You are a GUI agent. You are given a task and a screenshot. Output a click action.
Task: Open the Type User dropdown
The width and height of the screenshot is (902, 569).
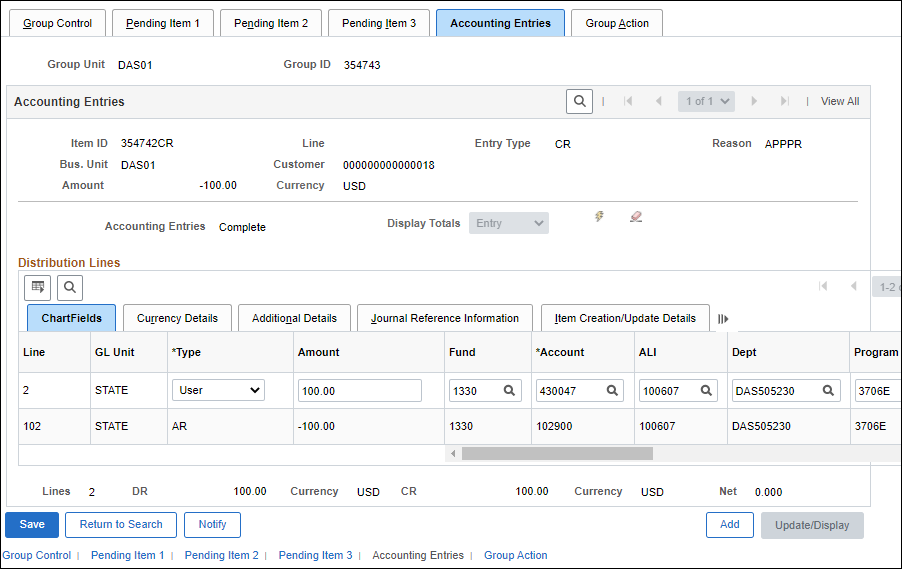click(x=218, y=390)
